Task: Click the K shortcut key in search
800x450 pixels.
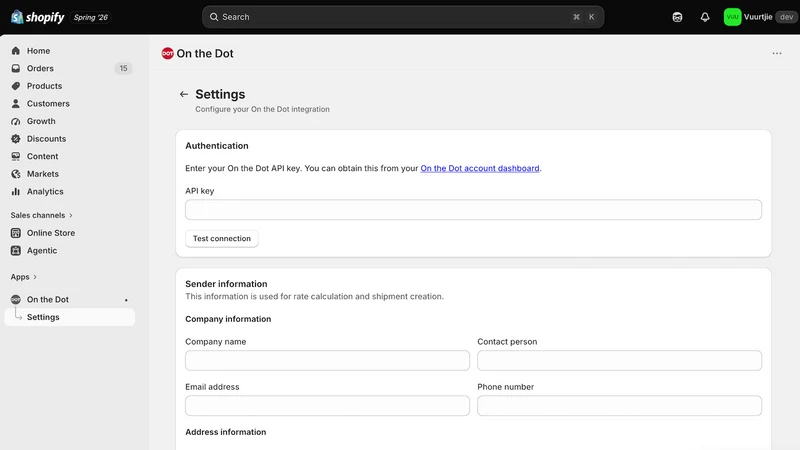Action: tap(591, 17)
